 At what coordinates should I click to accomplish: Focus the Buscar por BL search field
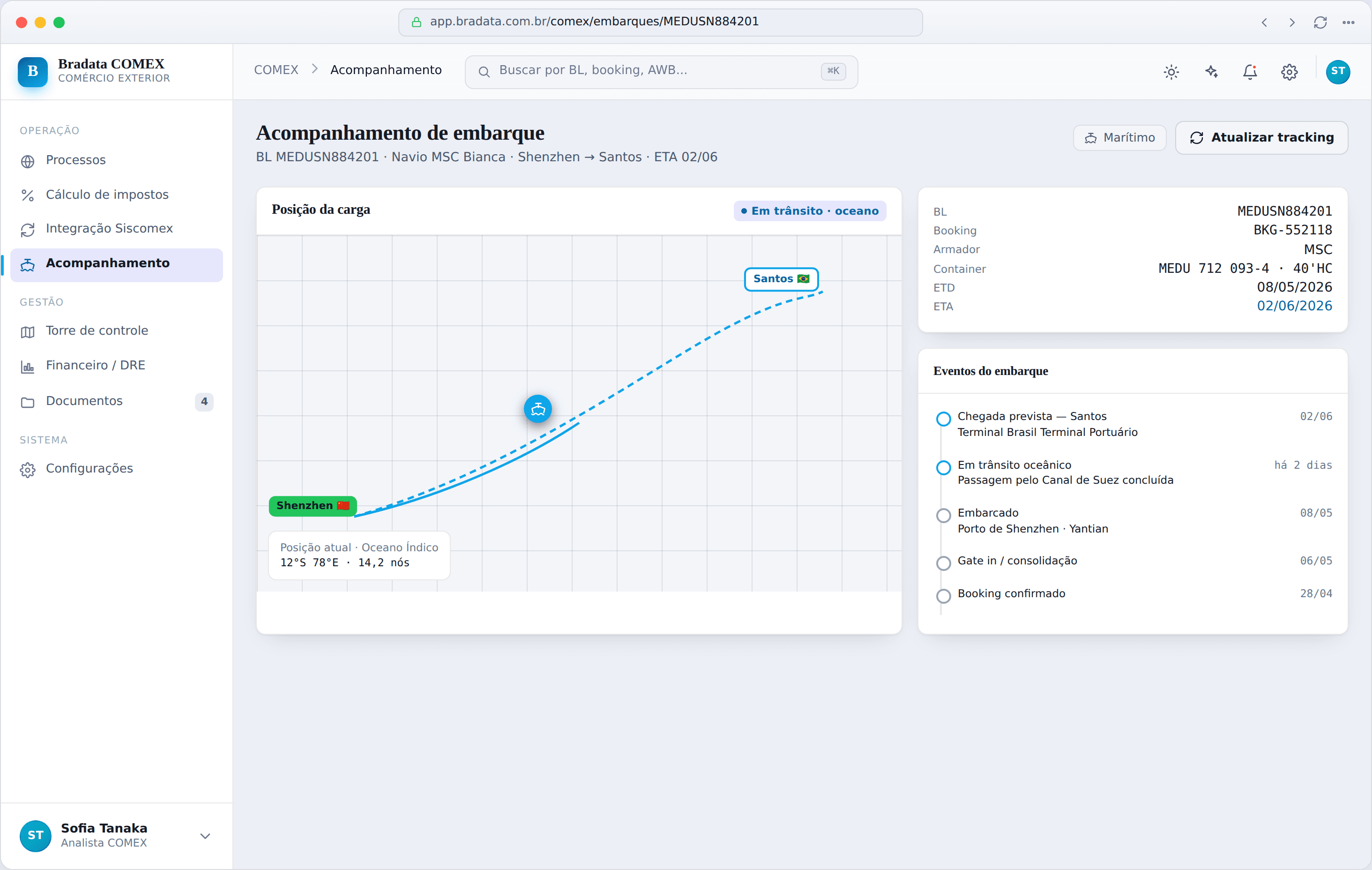tap(661, 71)
